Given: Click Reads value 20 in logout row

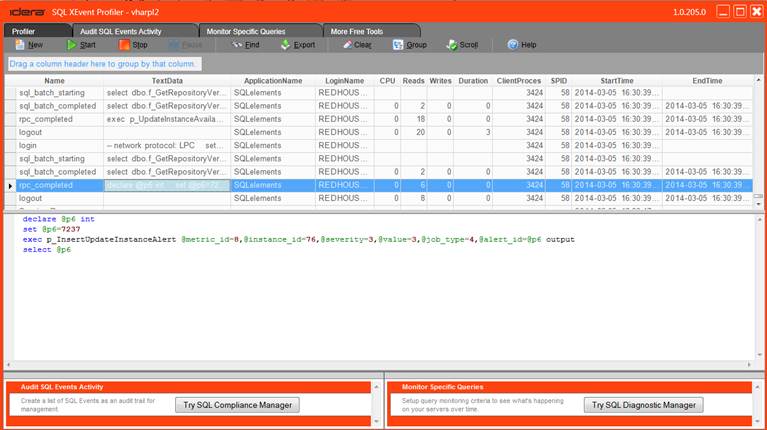Looking at the screenshot, I should click(x=420, y=133).
